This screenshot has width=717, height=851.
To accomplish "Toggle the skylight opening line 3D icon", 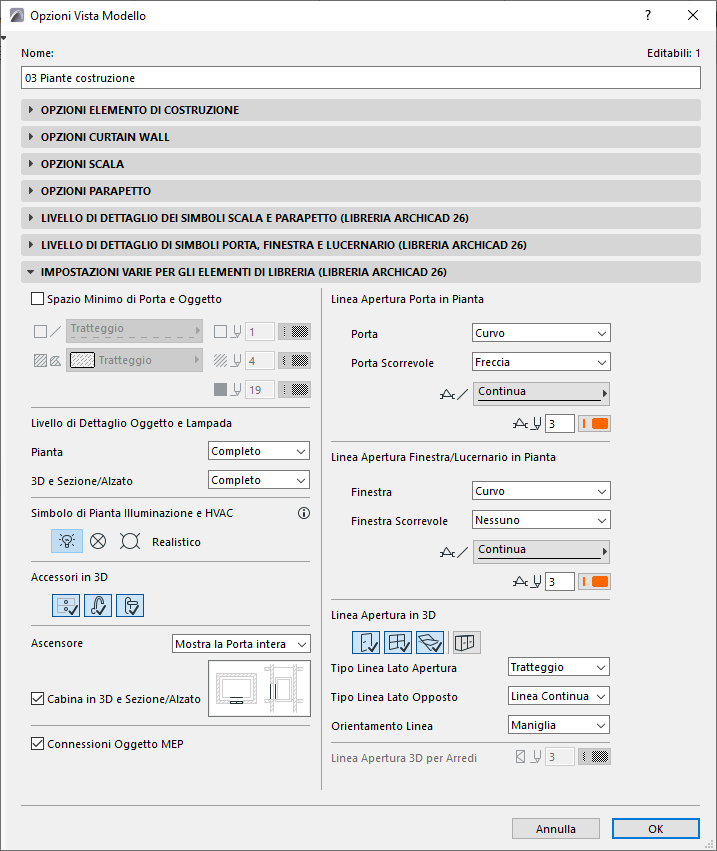I will [430, 643].
